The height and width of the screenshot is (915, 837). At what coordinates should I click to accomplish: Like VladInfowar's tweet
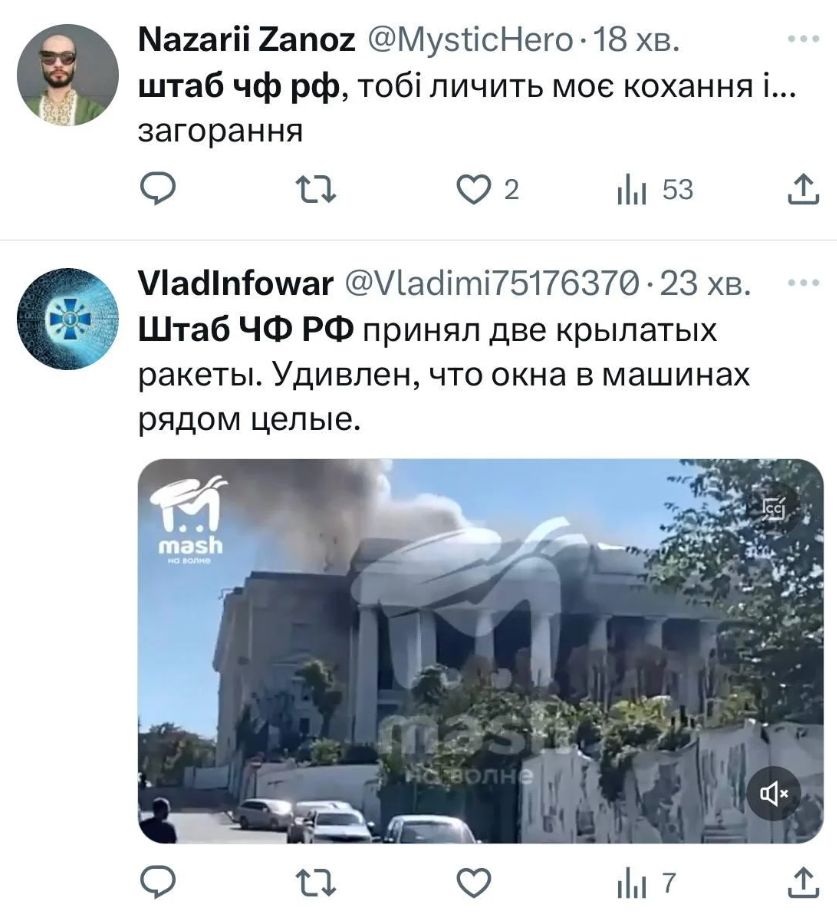point(473,883)
